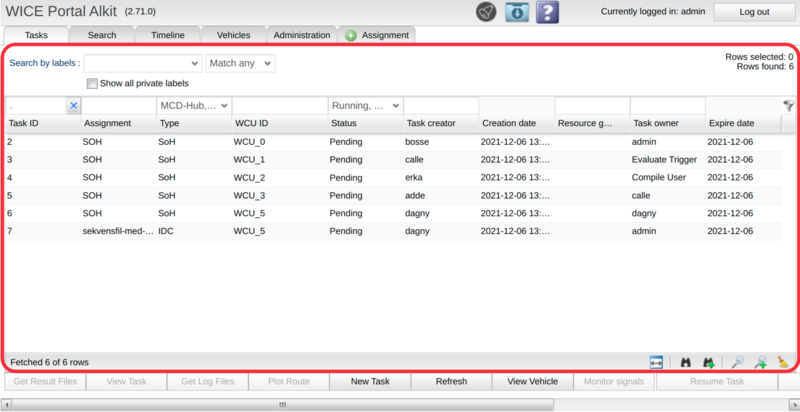This screenshot has height=412, width=800.
Task: Click the binoculars with green plus icon
Action: (x=709, y=362)
